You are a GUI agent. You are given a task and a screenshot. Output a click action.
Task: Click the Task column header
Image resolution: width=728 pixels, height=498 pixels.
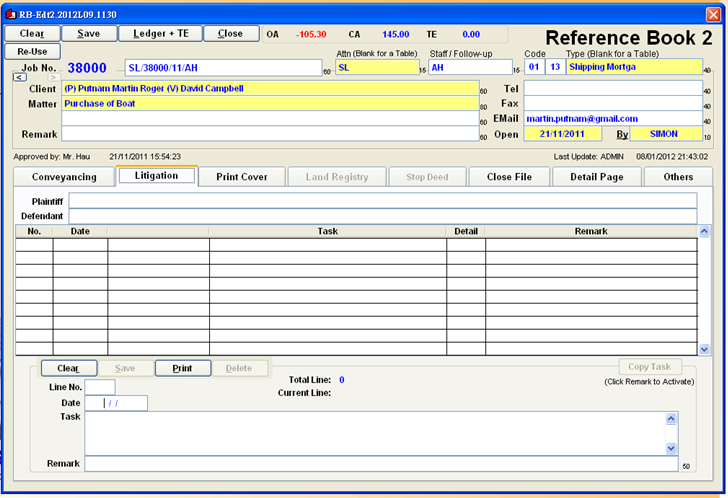pos(327,231)
